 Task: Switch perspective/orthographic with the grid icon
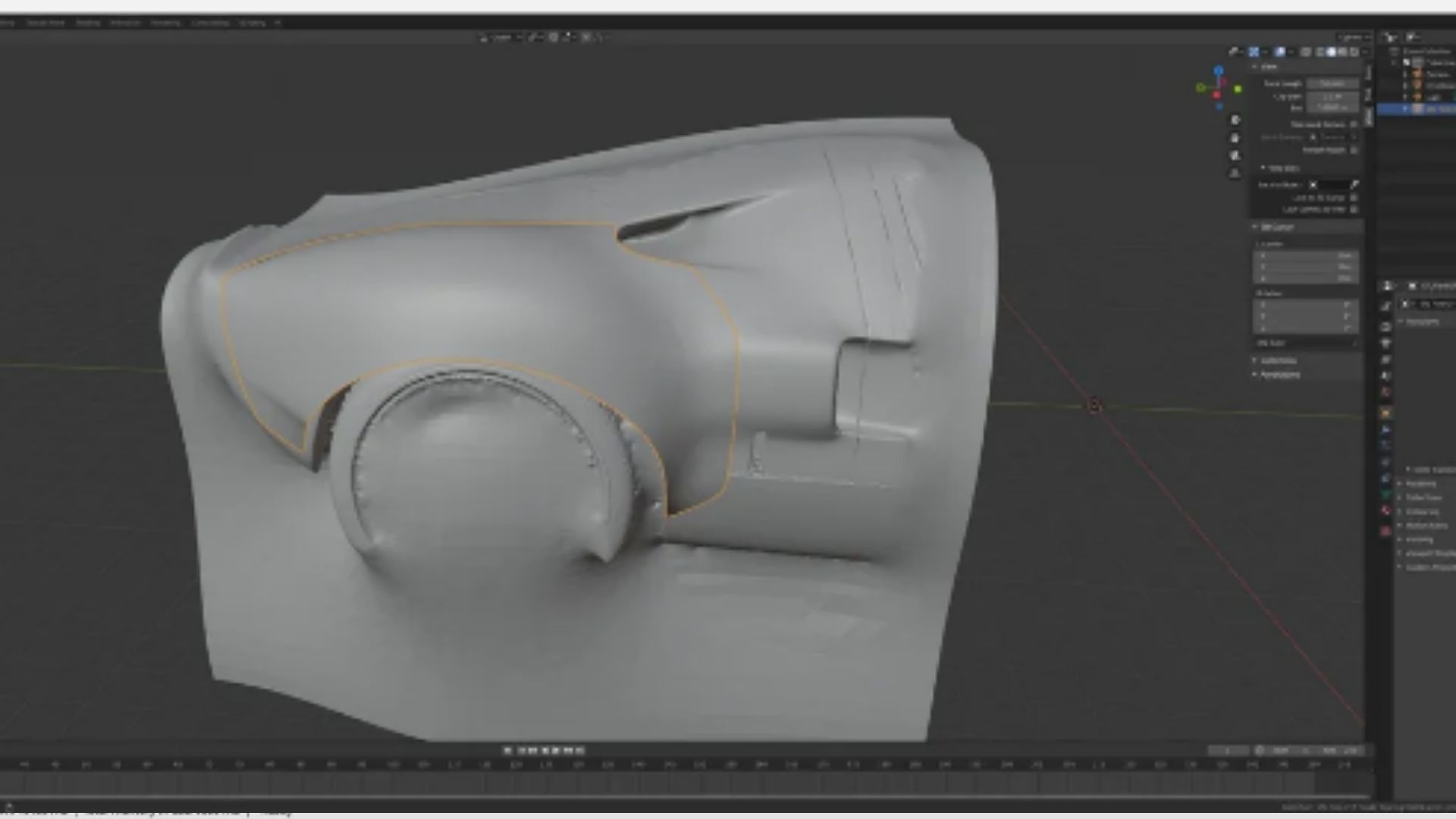(x=1235, y=173)
